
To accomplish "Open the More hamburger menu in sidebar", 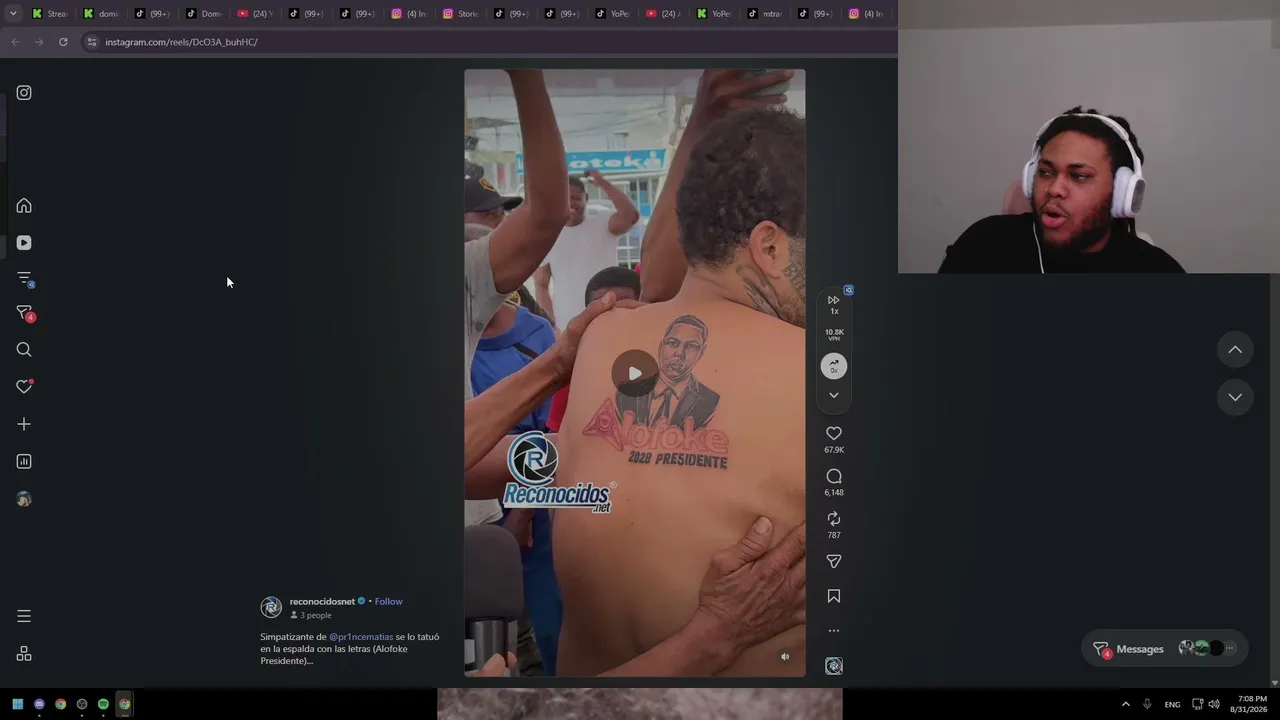I will [24, 616].
